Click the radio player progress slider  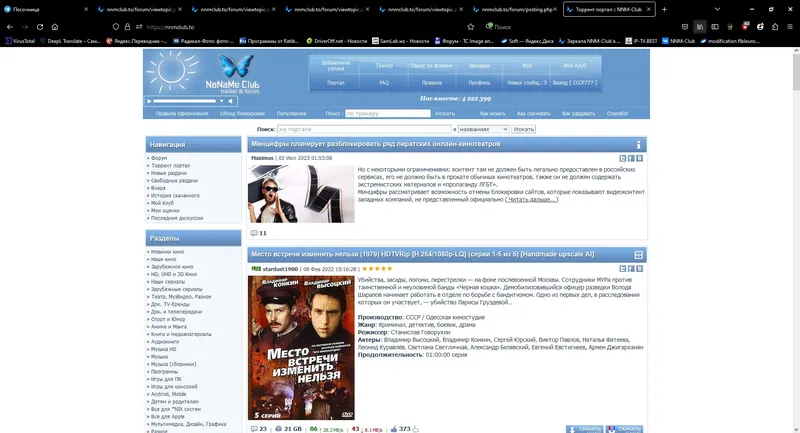tap(185, 101)
